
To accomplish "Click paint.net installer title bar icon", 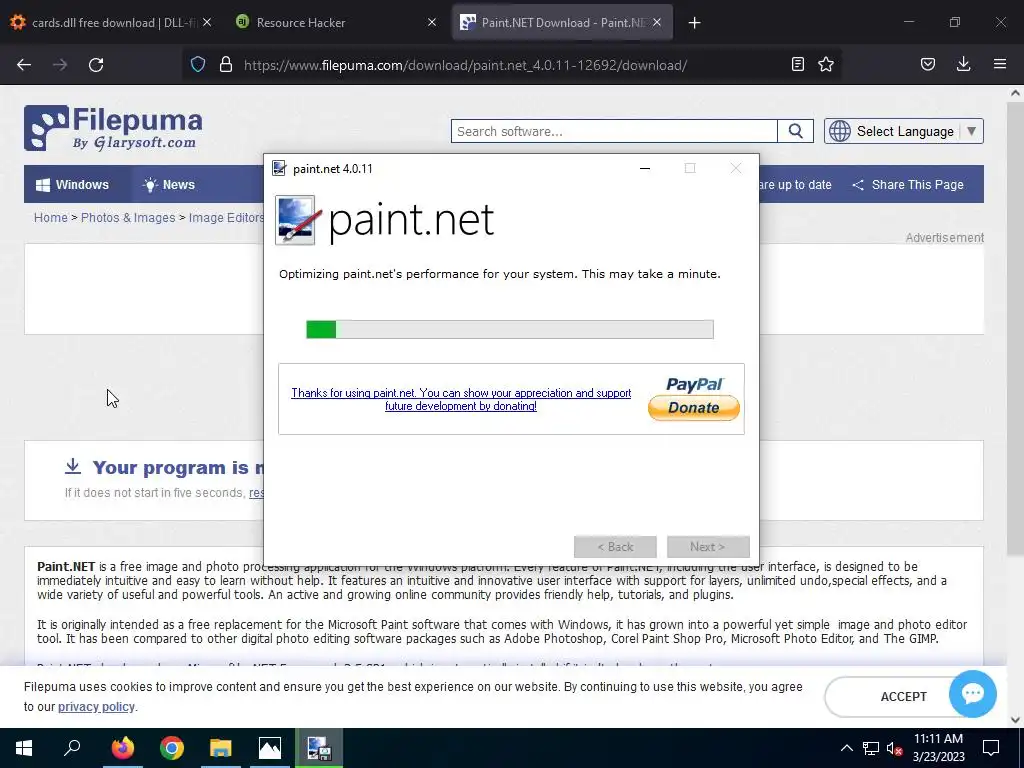I will click(279, 168).
